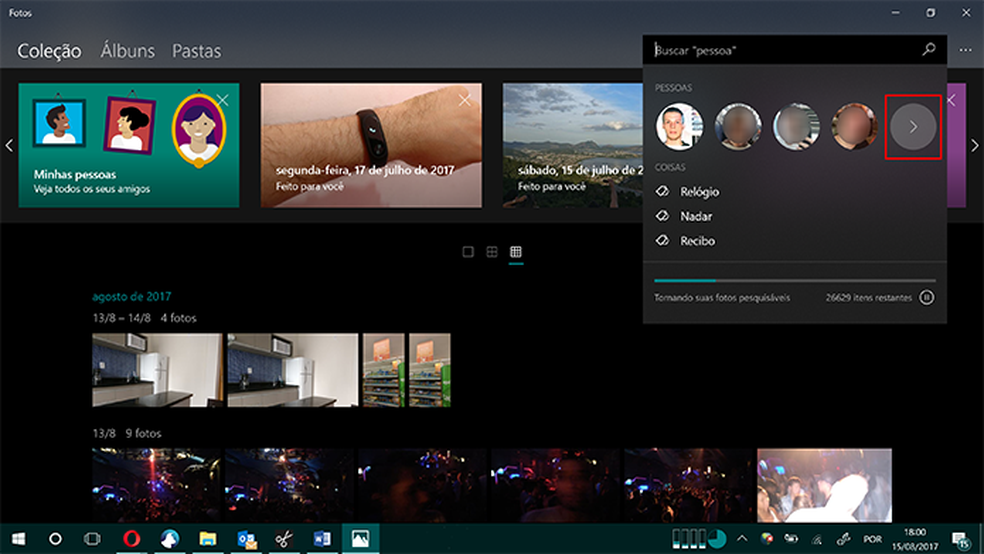Open Word from the taskbar

(322, 539)
